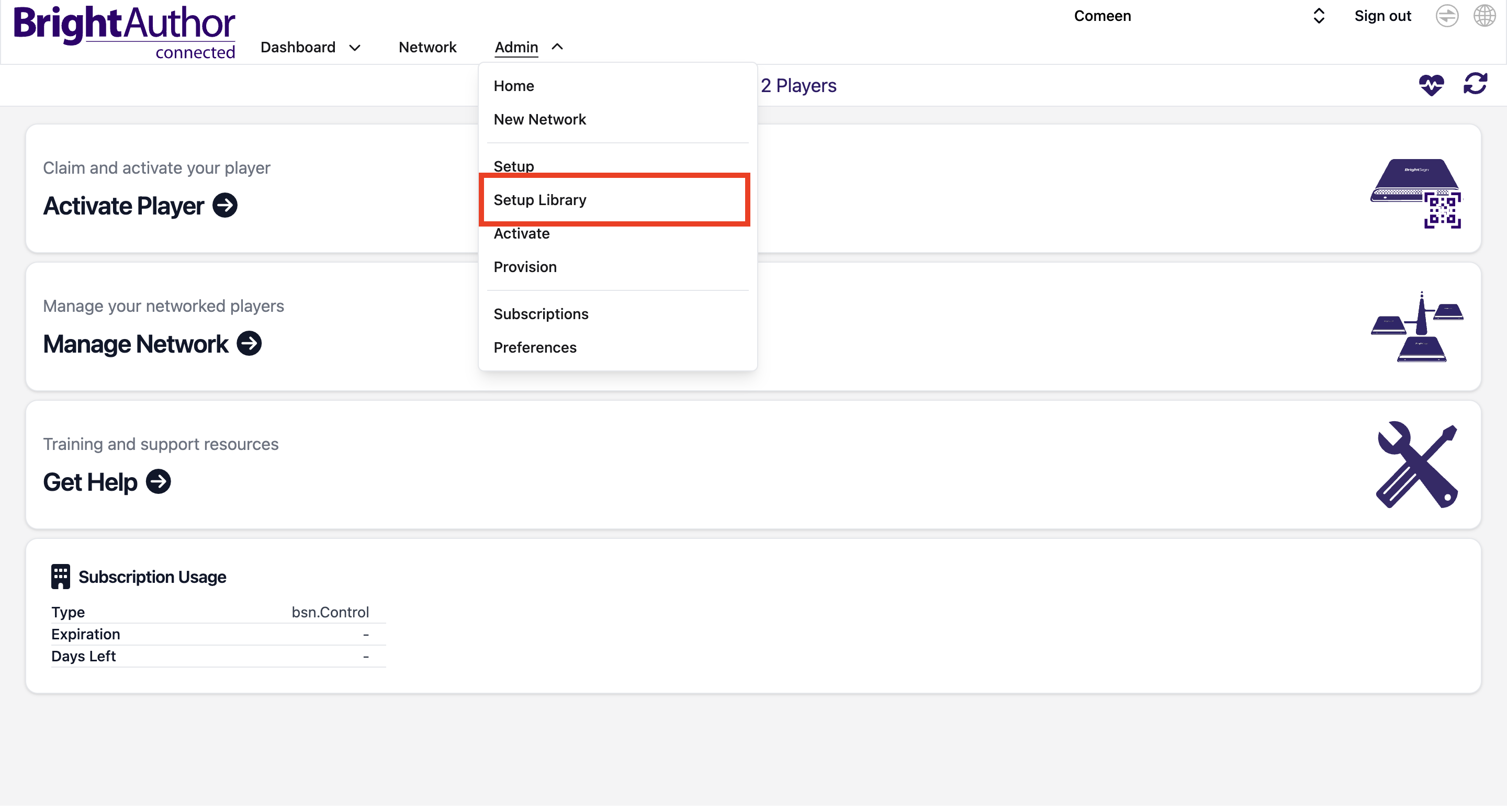
Task: Click the networked players illustration
Action: (1417, 327)
